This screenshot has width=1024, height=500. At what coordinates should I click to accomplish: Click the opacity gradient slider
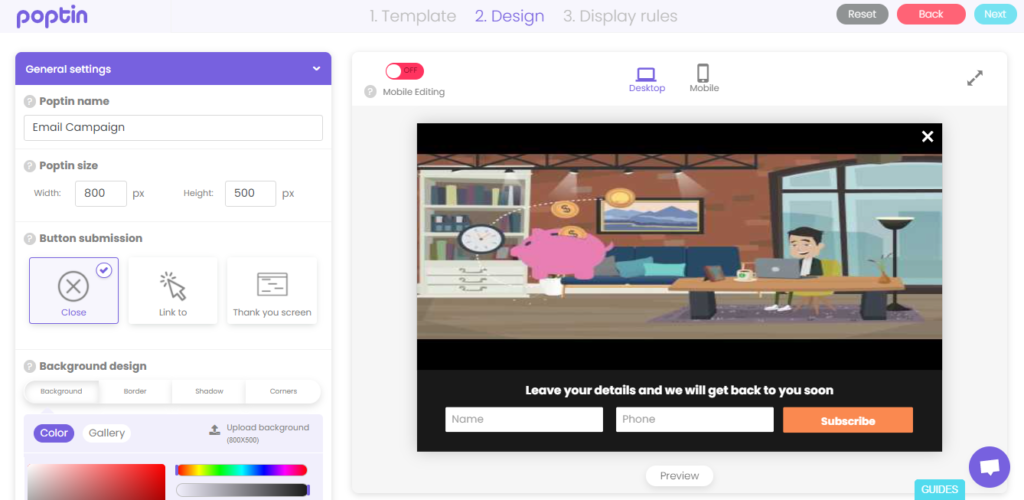(242, 490)
